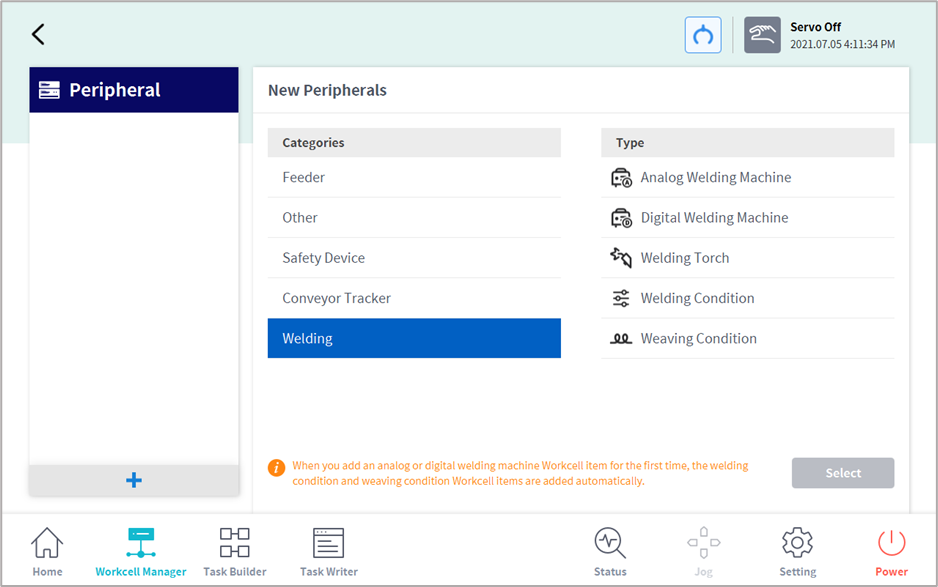938x587 pixels.
Task: Click the orange info icon
Action: (x=277, y=467)
